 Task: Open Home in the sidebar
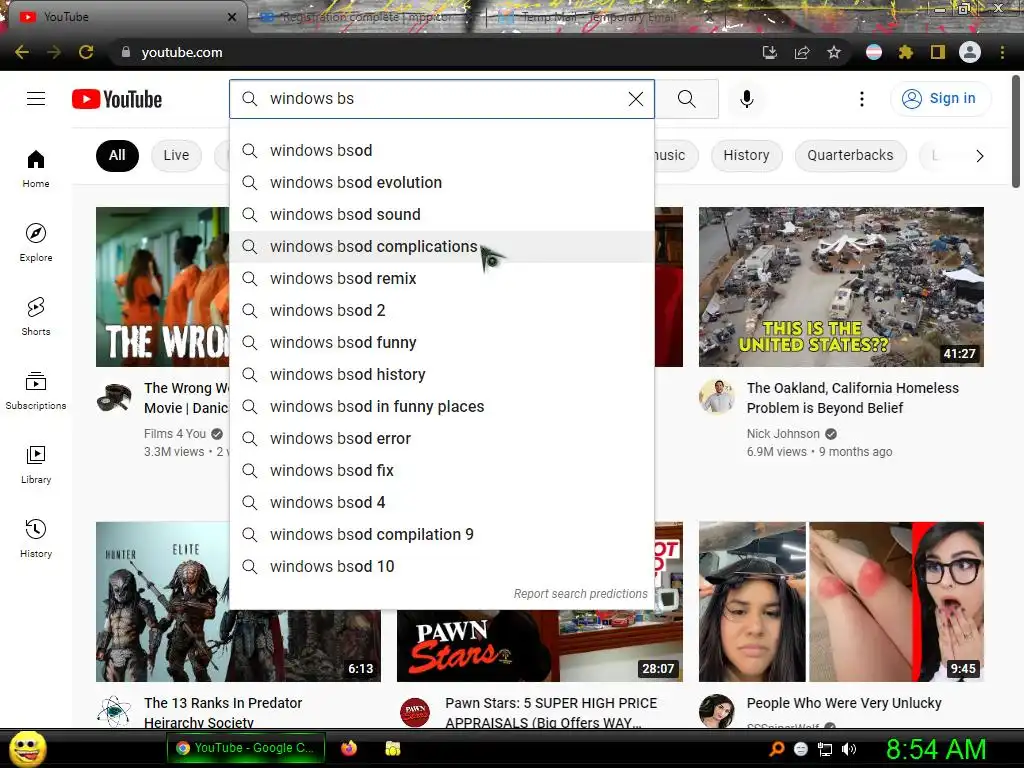coord(36,168)
